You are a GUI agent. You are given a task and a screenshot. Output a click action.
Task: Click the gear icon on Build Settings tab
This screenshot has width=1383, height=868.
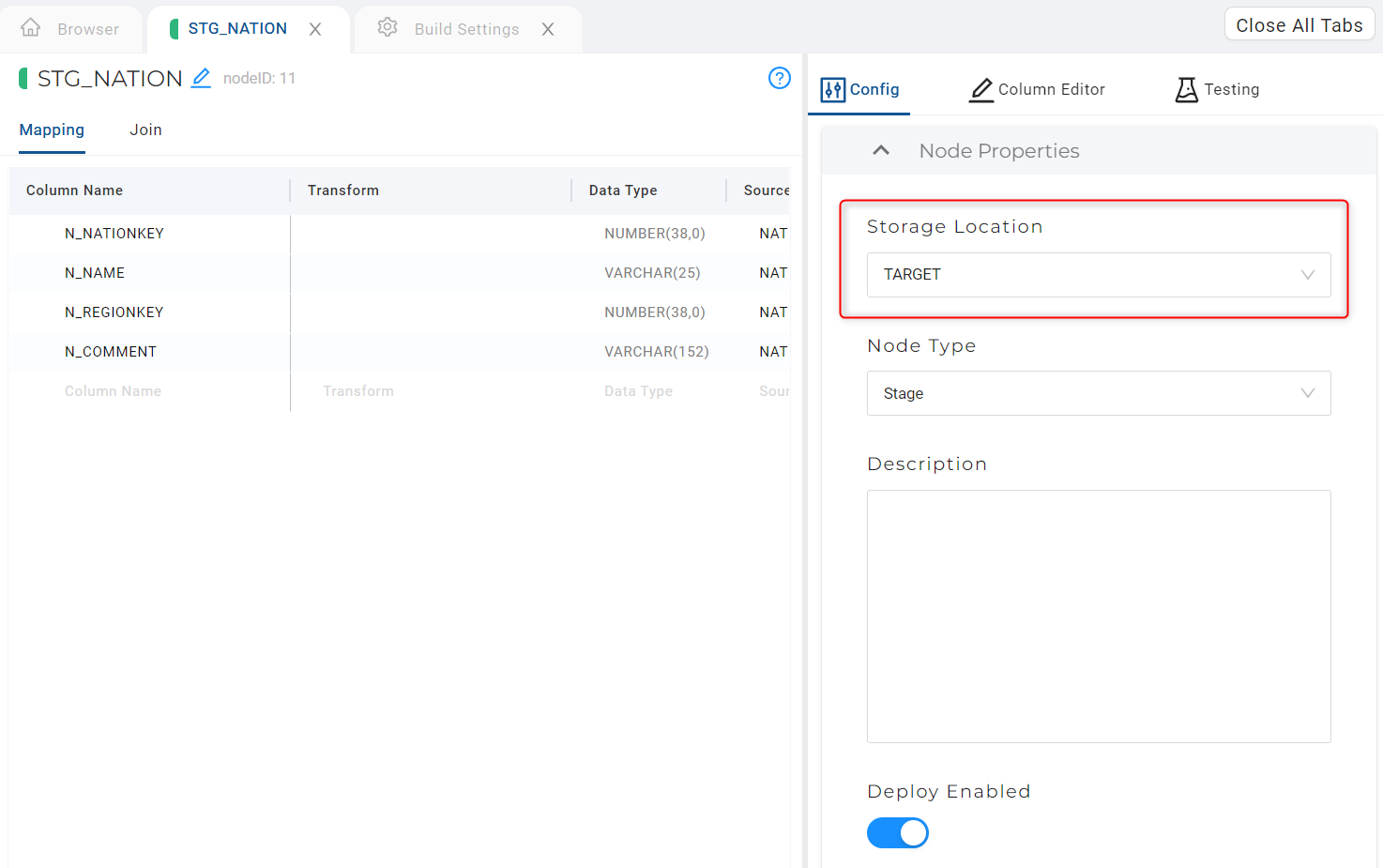click(x=387, y=28)
